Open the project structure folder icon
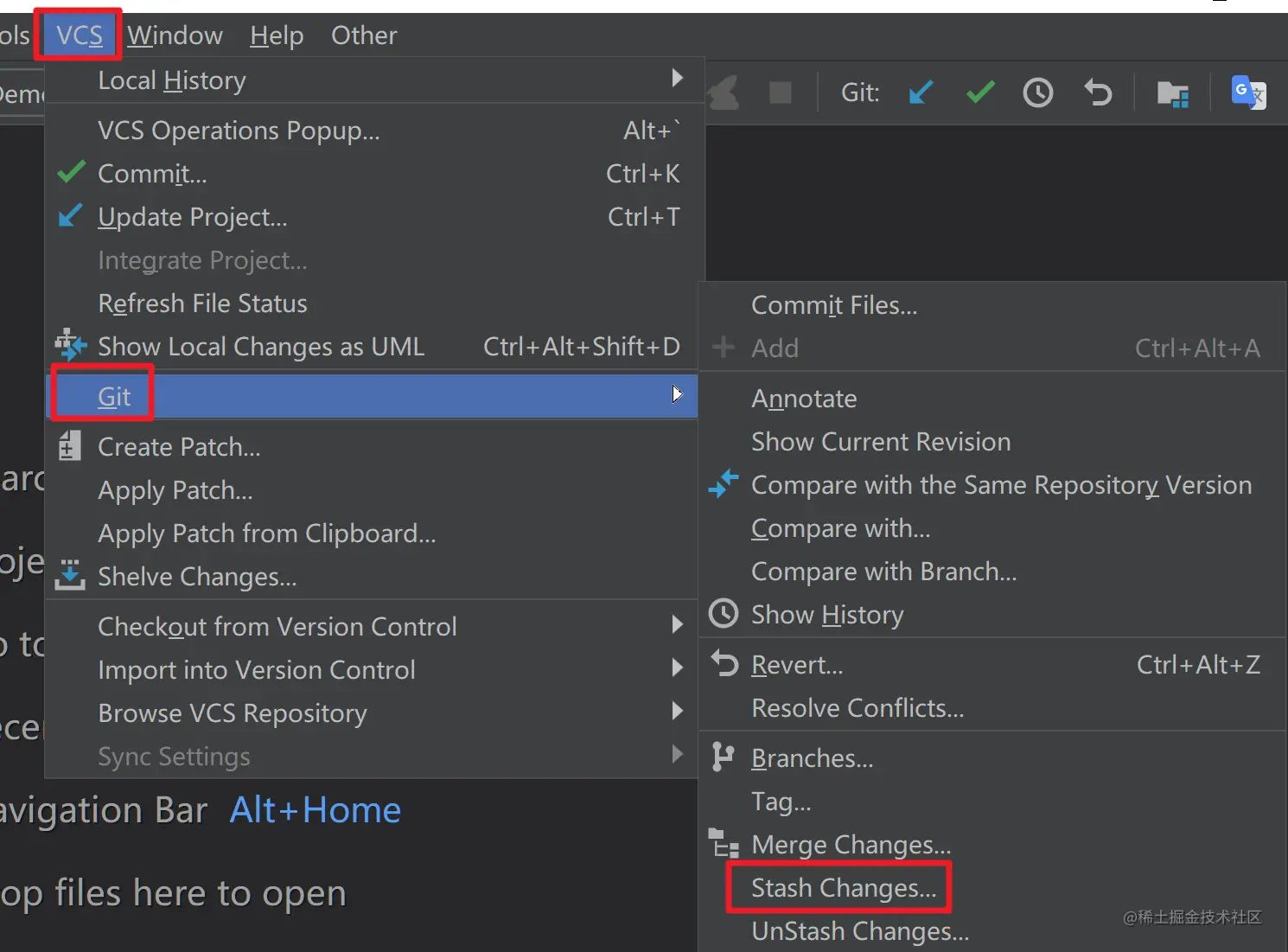This screenshot has width=1288, height=952. coord(1173,93)
